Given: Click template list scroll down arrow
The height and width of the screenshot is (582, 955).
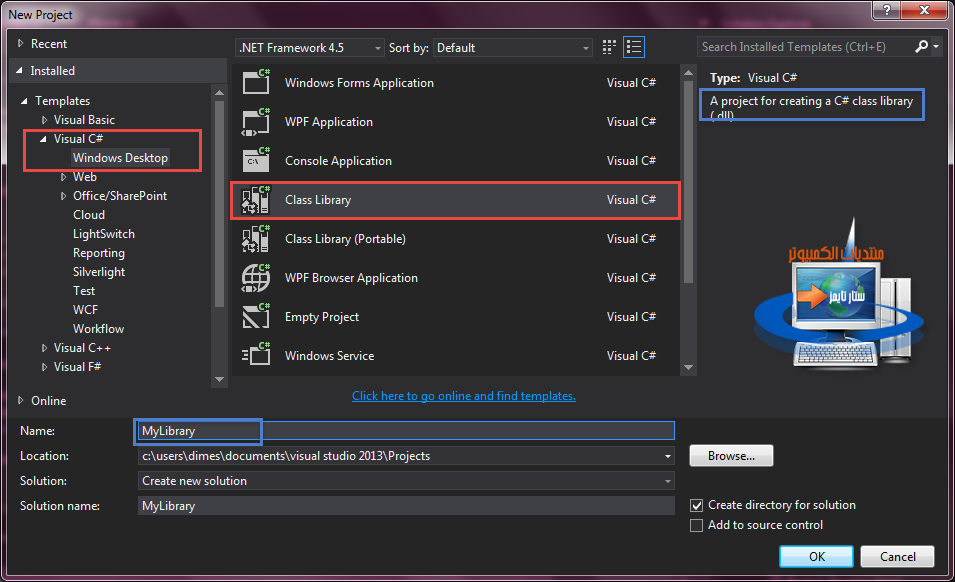Looking at the screenshot, I should tap(688, 367).
